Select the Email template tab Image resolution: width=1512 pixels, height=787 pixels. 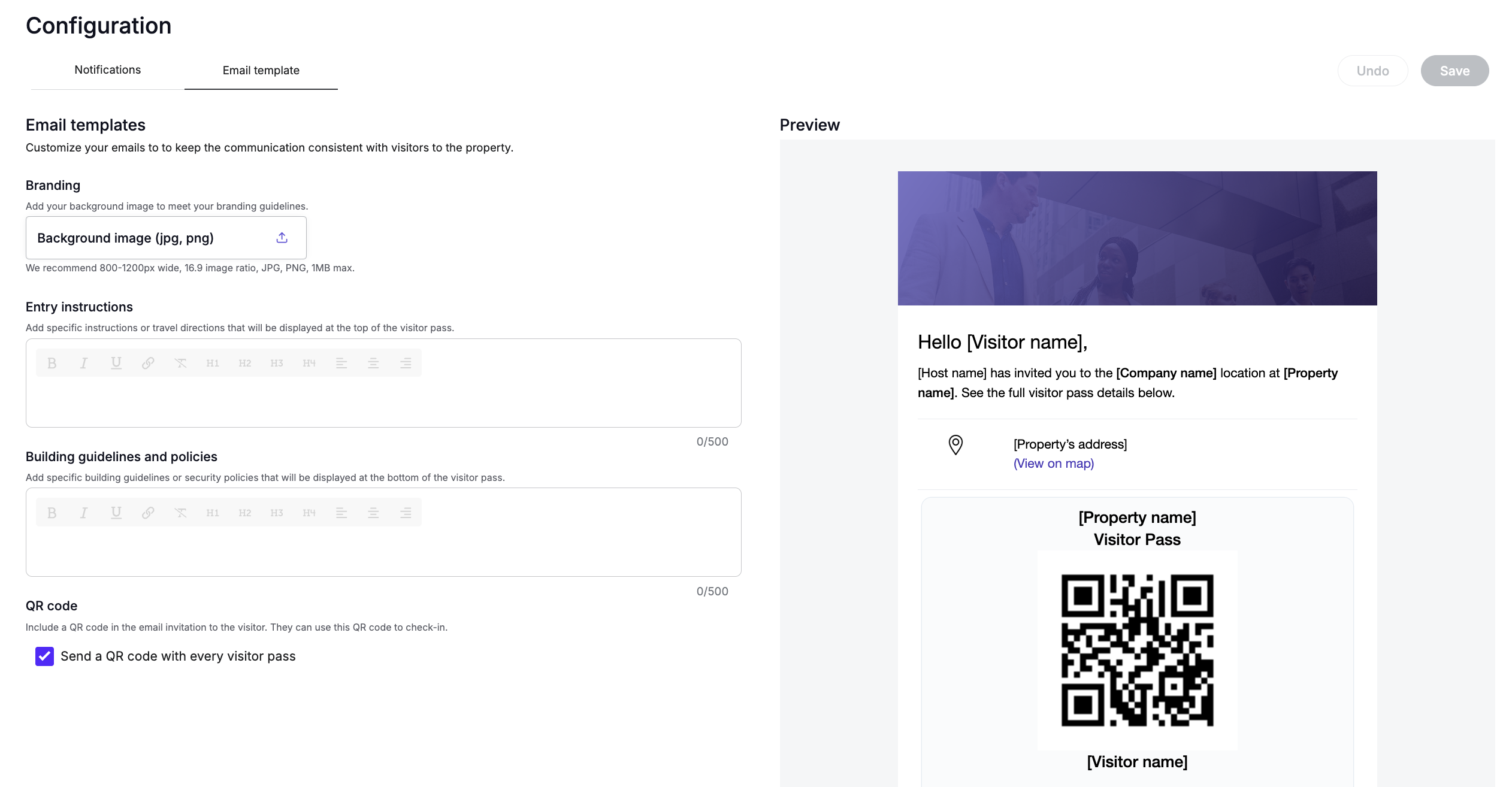(261, 71)
